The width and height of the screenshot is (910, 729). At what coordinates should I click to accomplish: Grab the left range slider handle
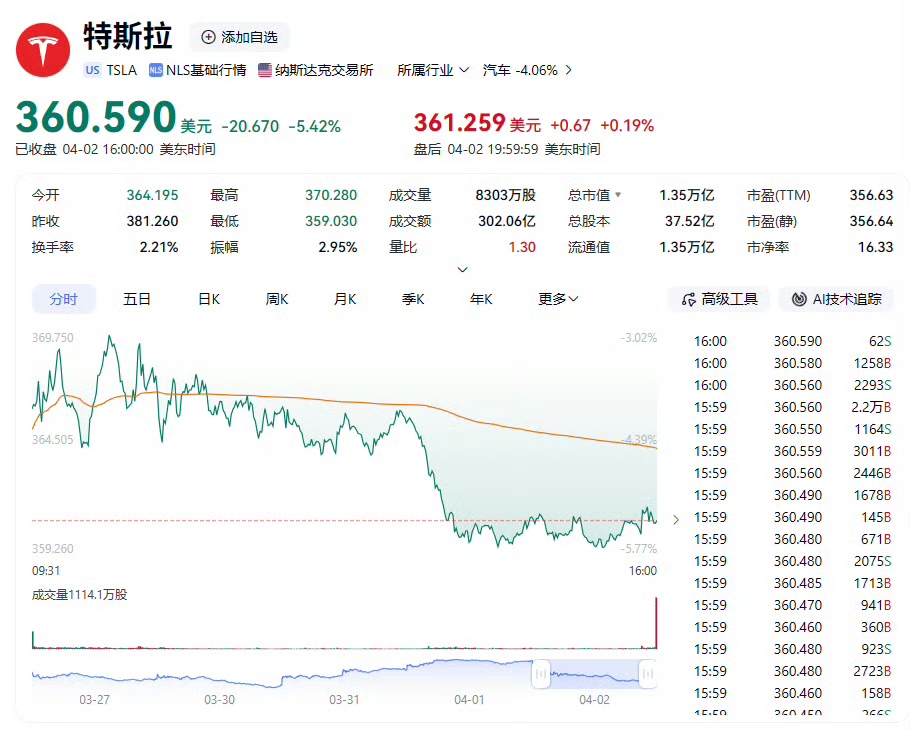[x=540, y=674]
